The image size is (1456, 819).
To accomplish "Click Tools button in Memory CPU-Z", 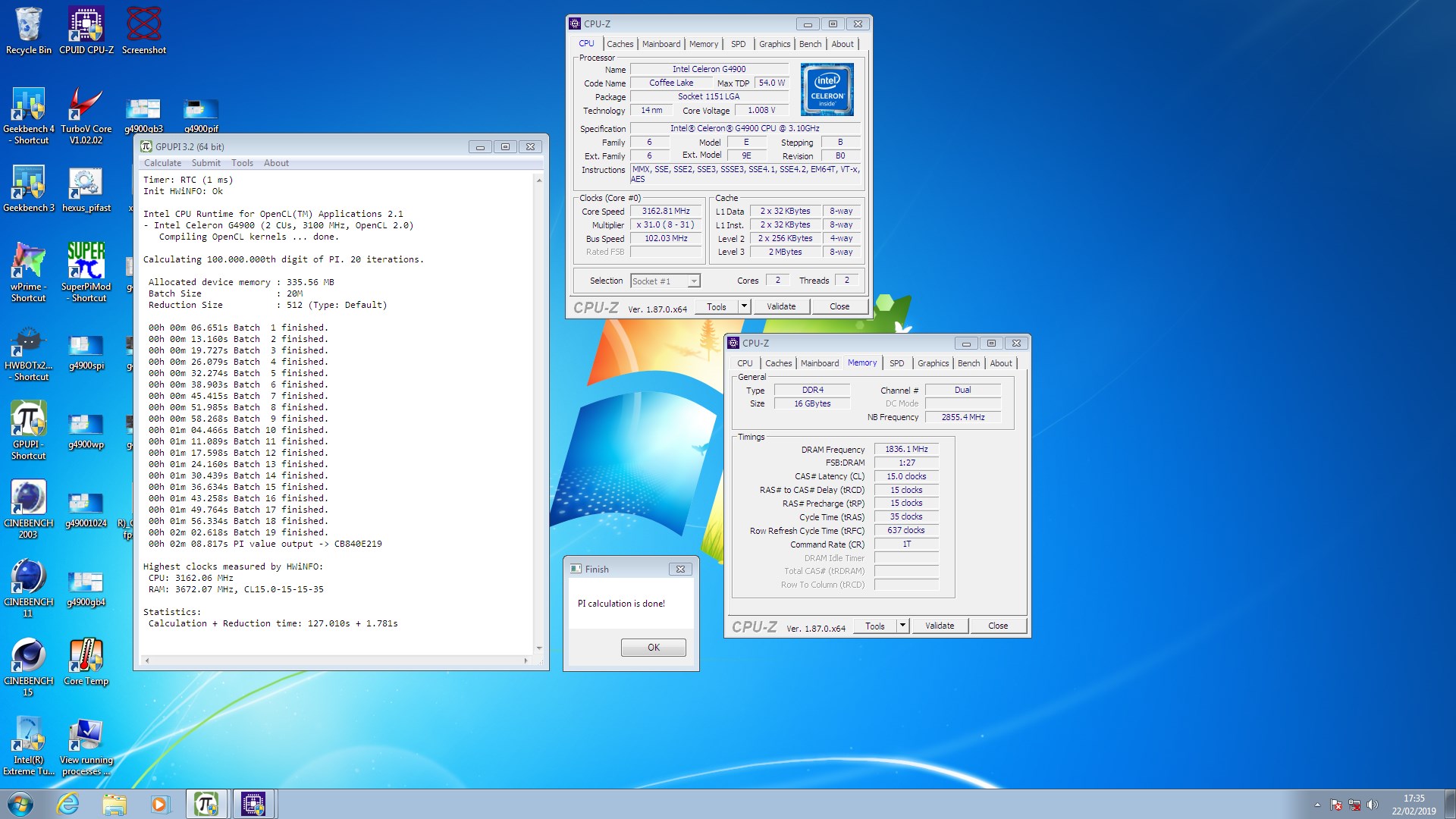I will point(875,626).
